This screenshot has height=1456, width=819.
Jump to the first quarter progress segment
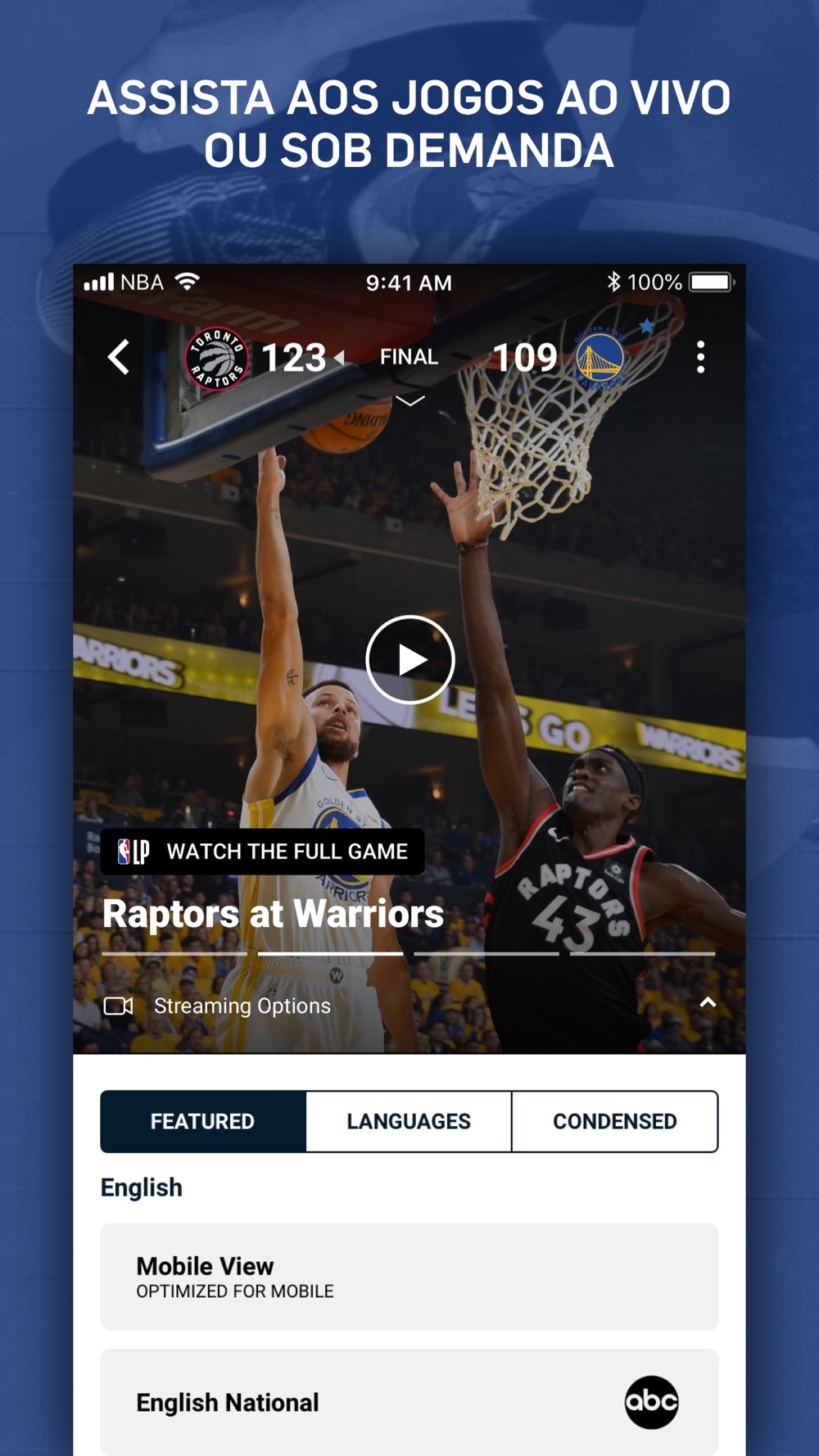(174, 954)
